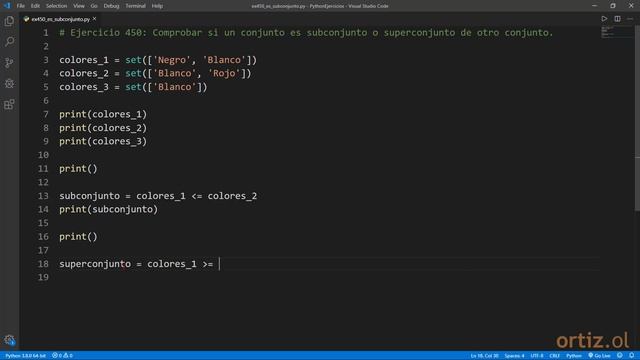
Task: Open the Search view in activity bar
Action: pos(9,42)
